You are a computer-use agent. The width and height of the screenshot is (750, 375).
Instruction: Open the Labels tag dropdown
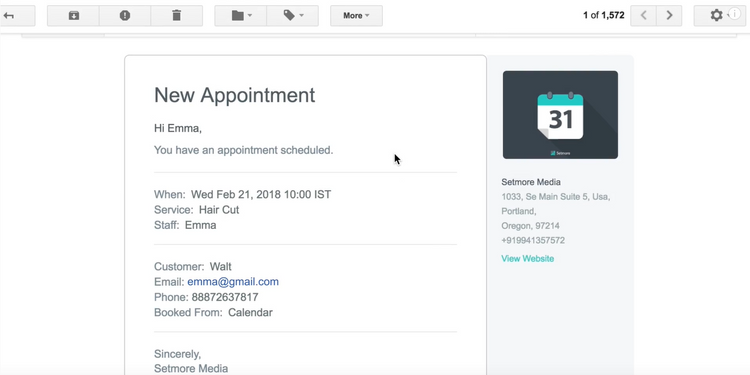292,16
